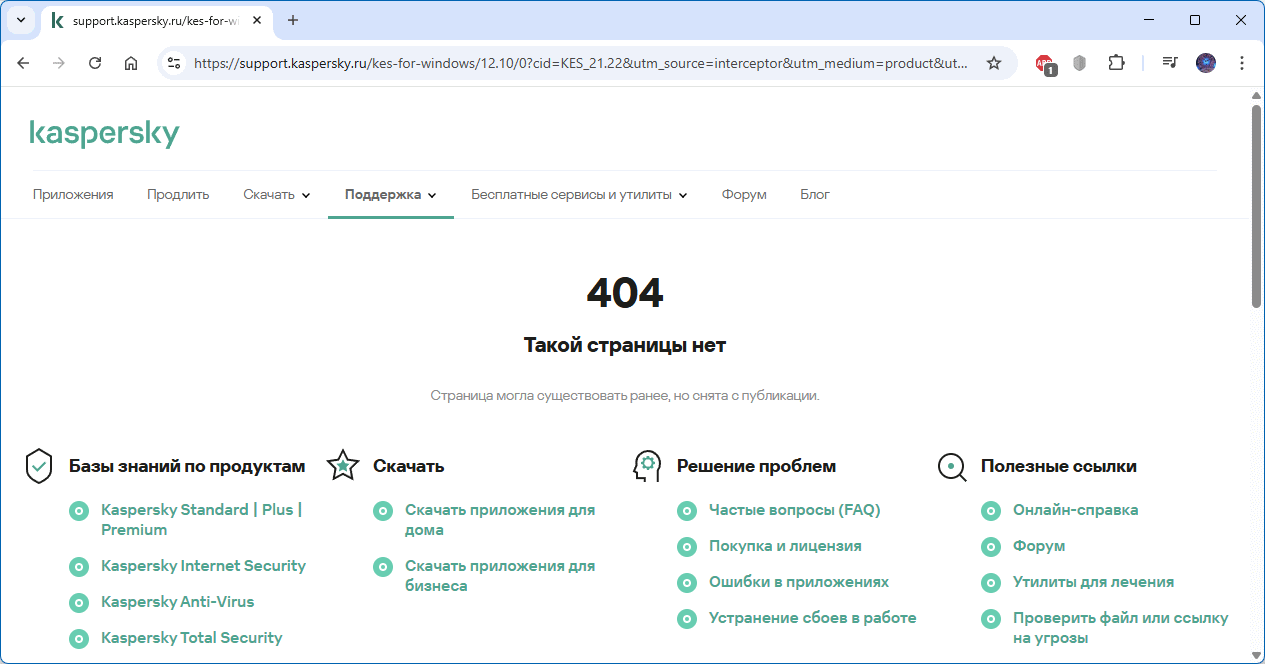Open Kaspersky Standard | Plus | Premium link
Viewport: 1265px width, 664px height.
pos(201,520)
